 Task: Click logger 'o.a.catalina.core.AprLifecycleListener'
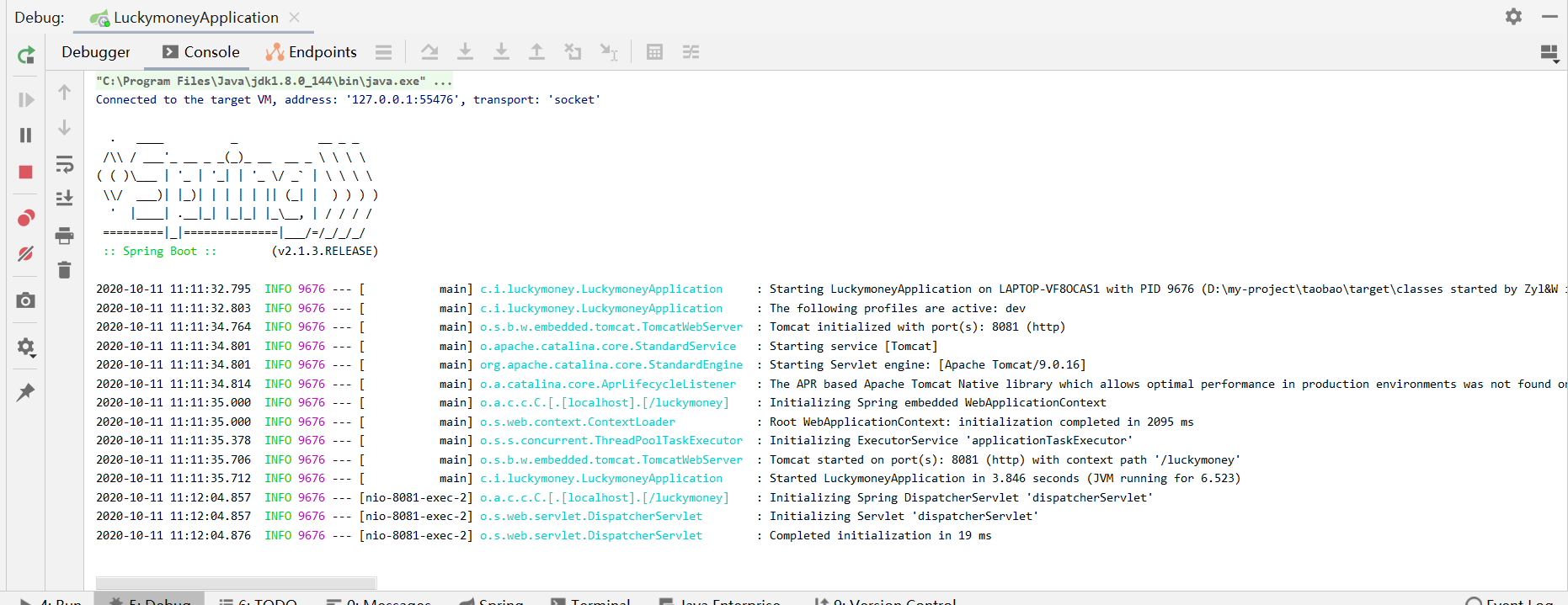(608, 384)
